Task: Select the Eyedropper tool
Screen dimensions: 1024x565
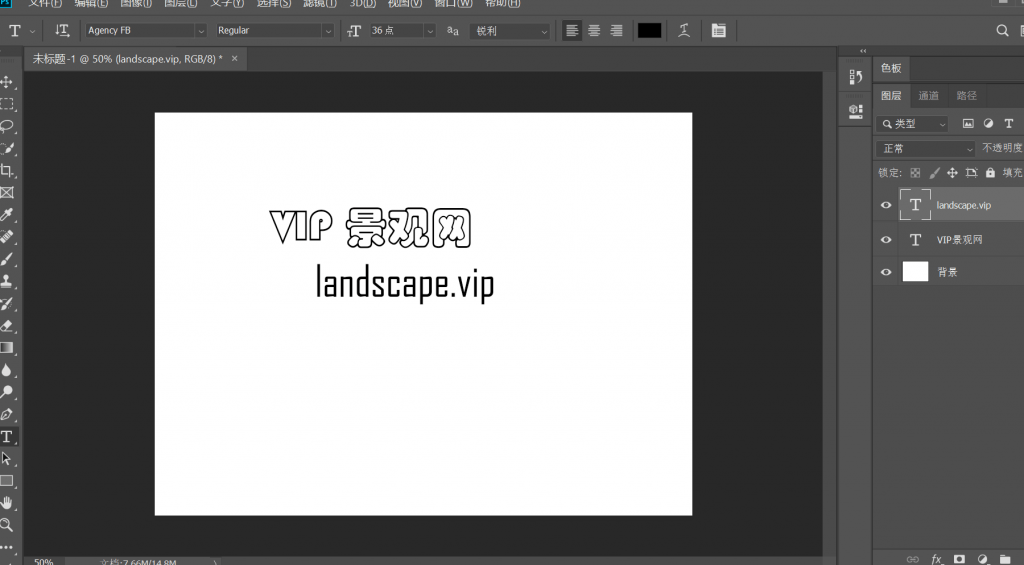Action: [7, 215]
